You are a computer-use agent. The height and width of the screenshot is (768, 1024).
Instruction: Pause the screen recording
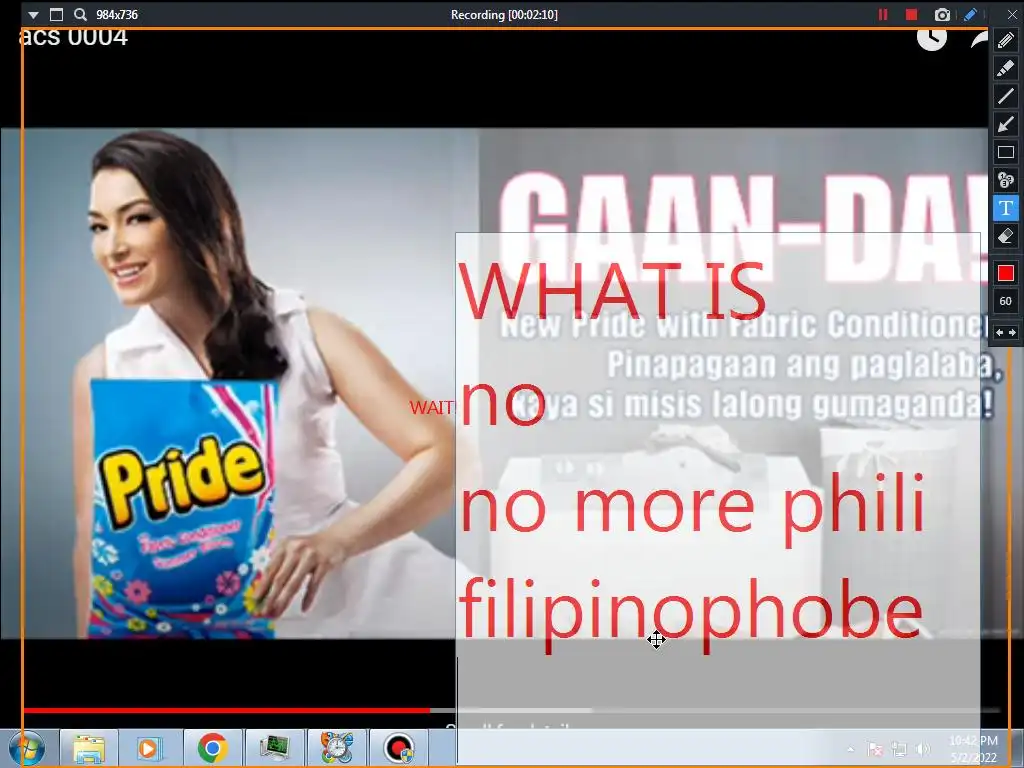(x=883, y=14)
